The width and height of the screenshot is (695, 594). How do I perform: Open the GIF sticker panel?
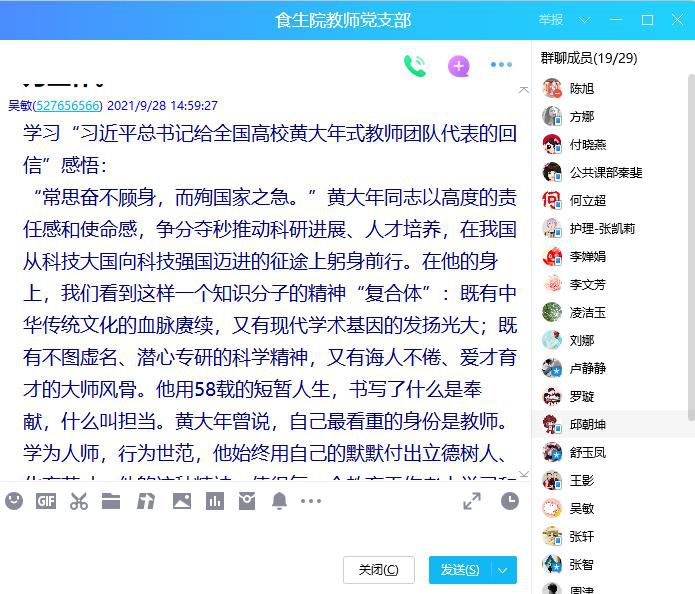click(x=46, y=501)
